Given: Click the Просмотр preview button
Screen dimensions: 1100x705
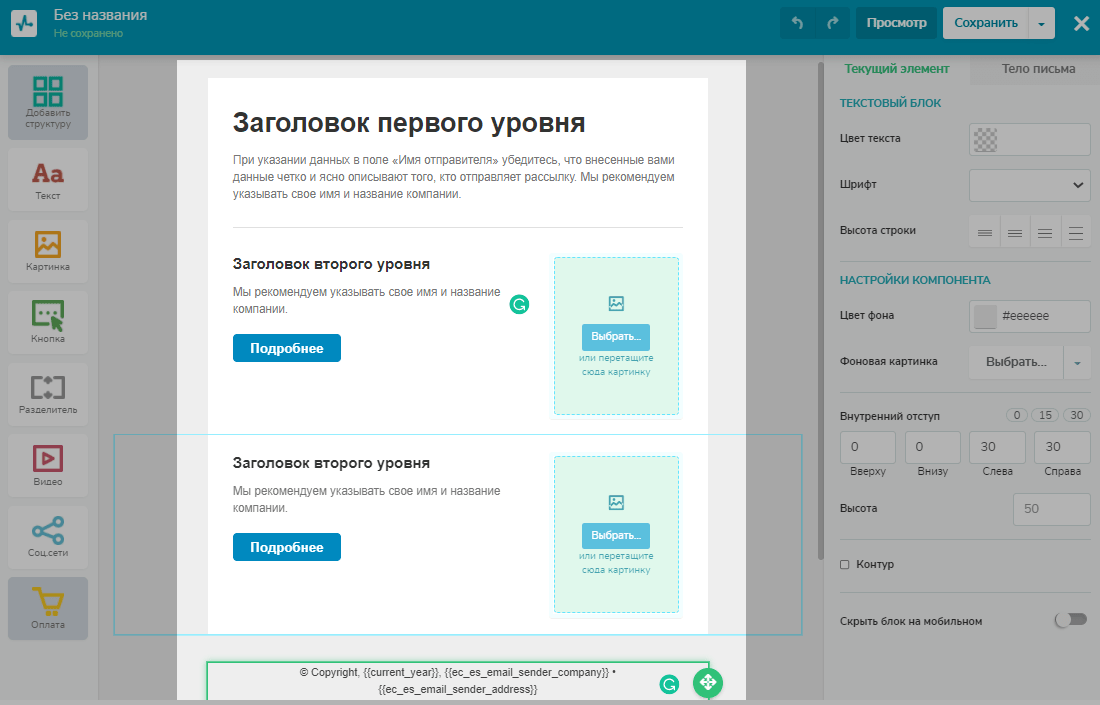Looking at the screenshot, I should click(896, 23).
